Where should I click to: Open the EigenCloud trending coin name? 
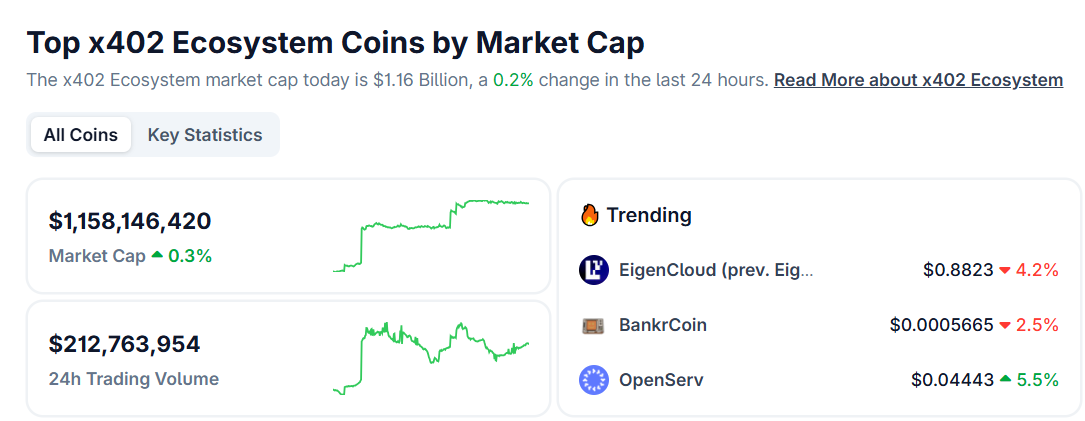[716, 270]
